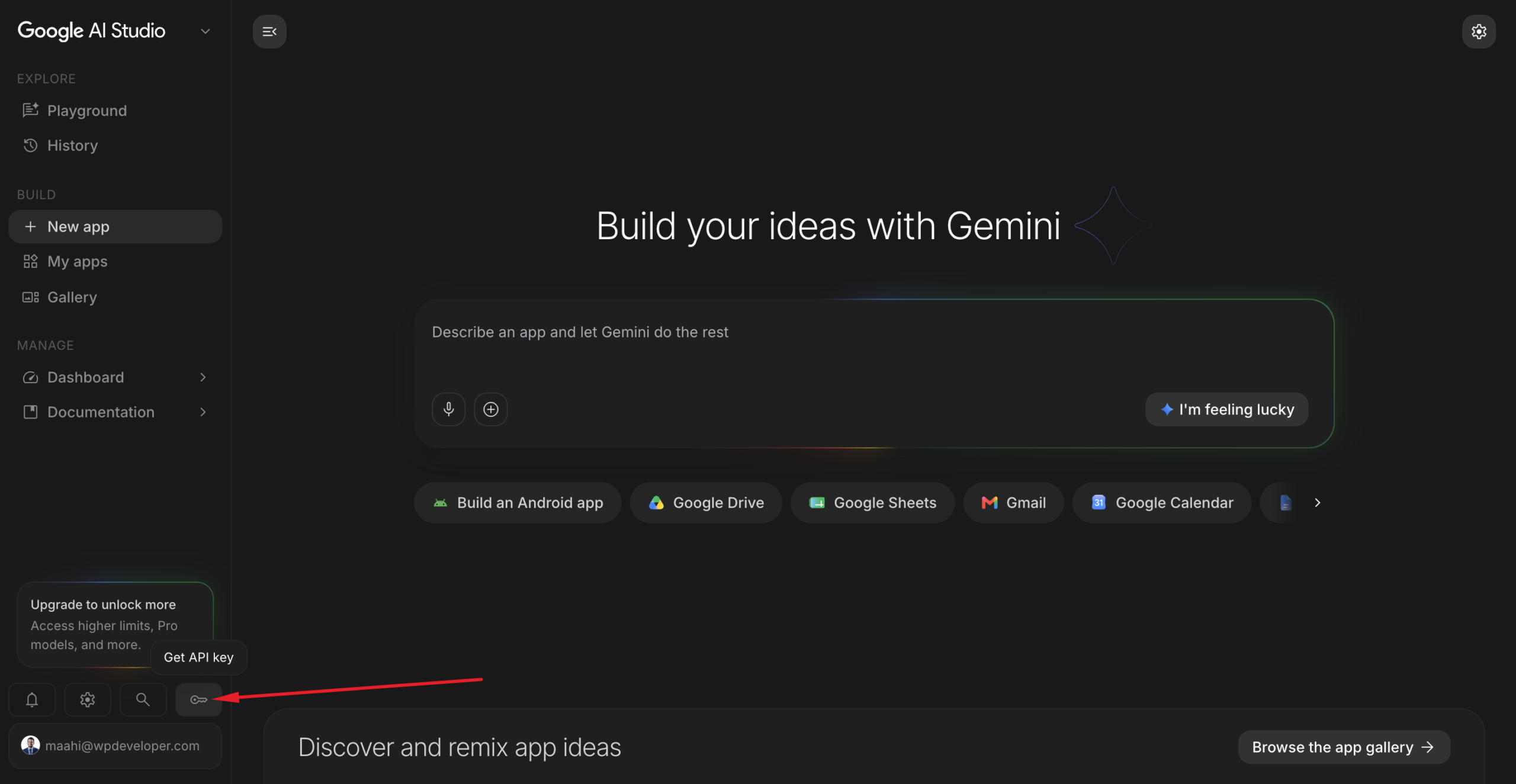1516x784 pixels.
Task: Expand the Documentation submenu
Action: tap(203, 412)
